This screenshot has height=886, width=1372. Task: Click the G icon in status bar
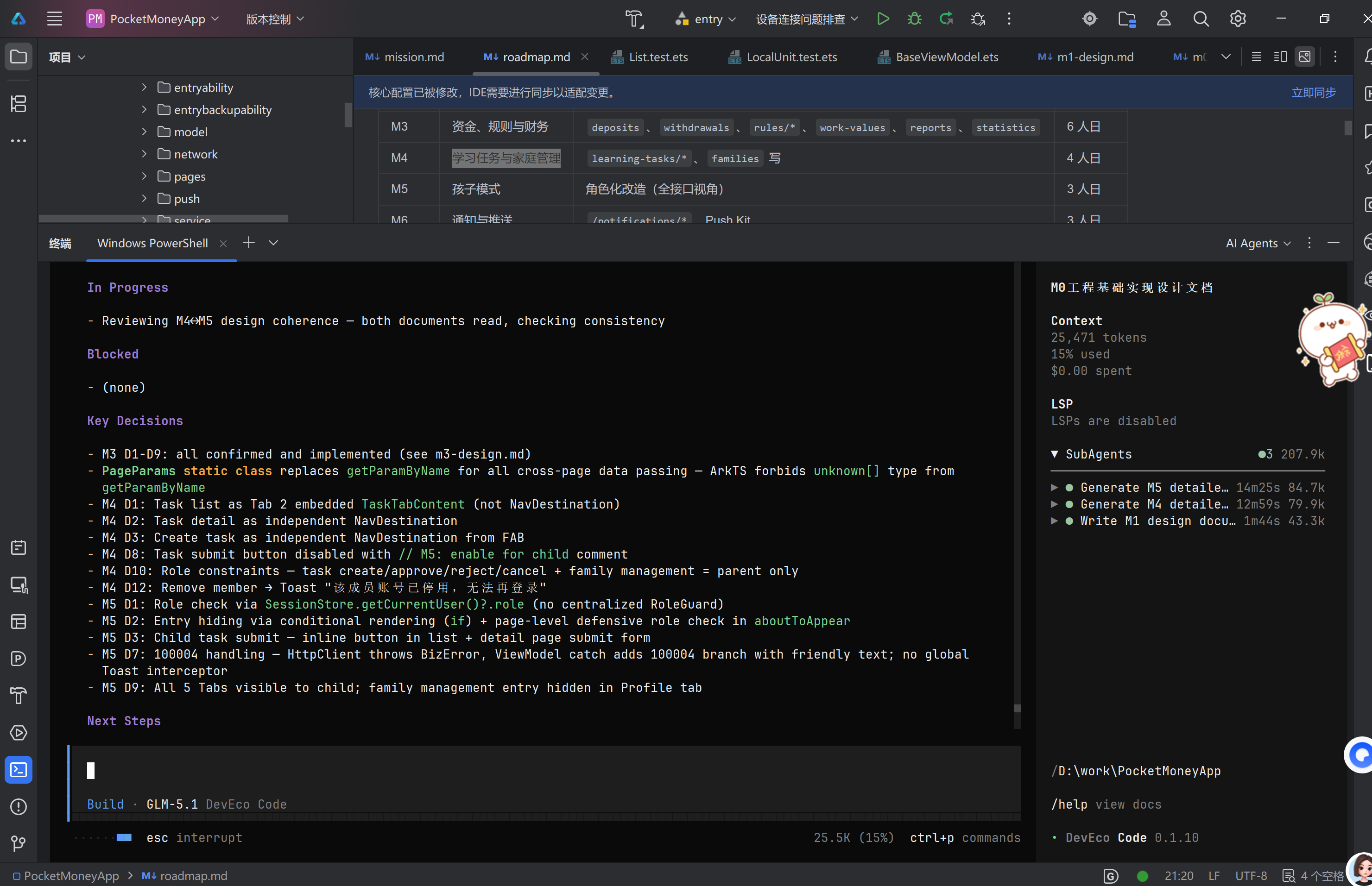[x=1111, y=876]
